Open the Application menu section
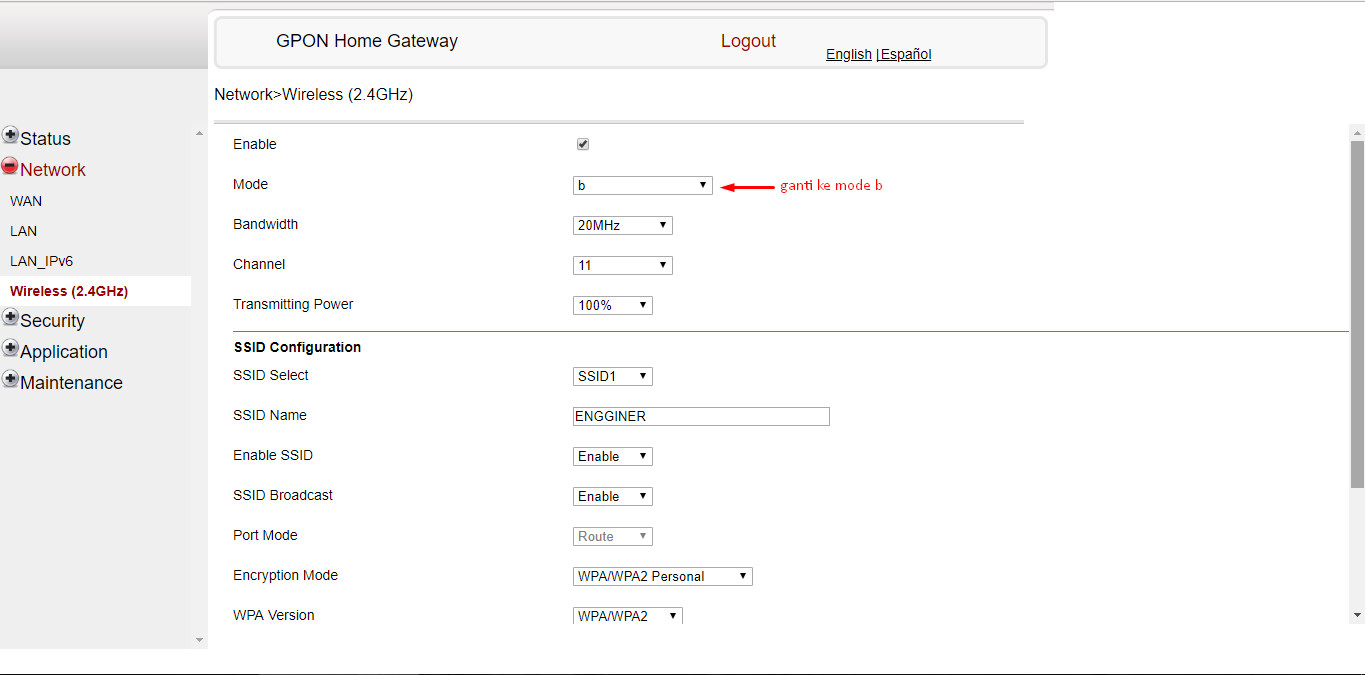This screenshot has width=1365, height=675. pos(64,352)
